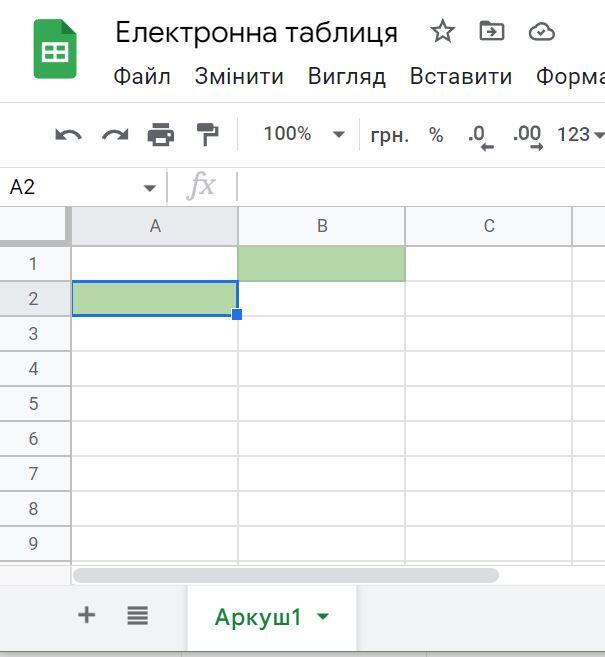Select the paint format roller
The height and width of the screenshot is (657, 605).
click(x=207, y=135)
